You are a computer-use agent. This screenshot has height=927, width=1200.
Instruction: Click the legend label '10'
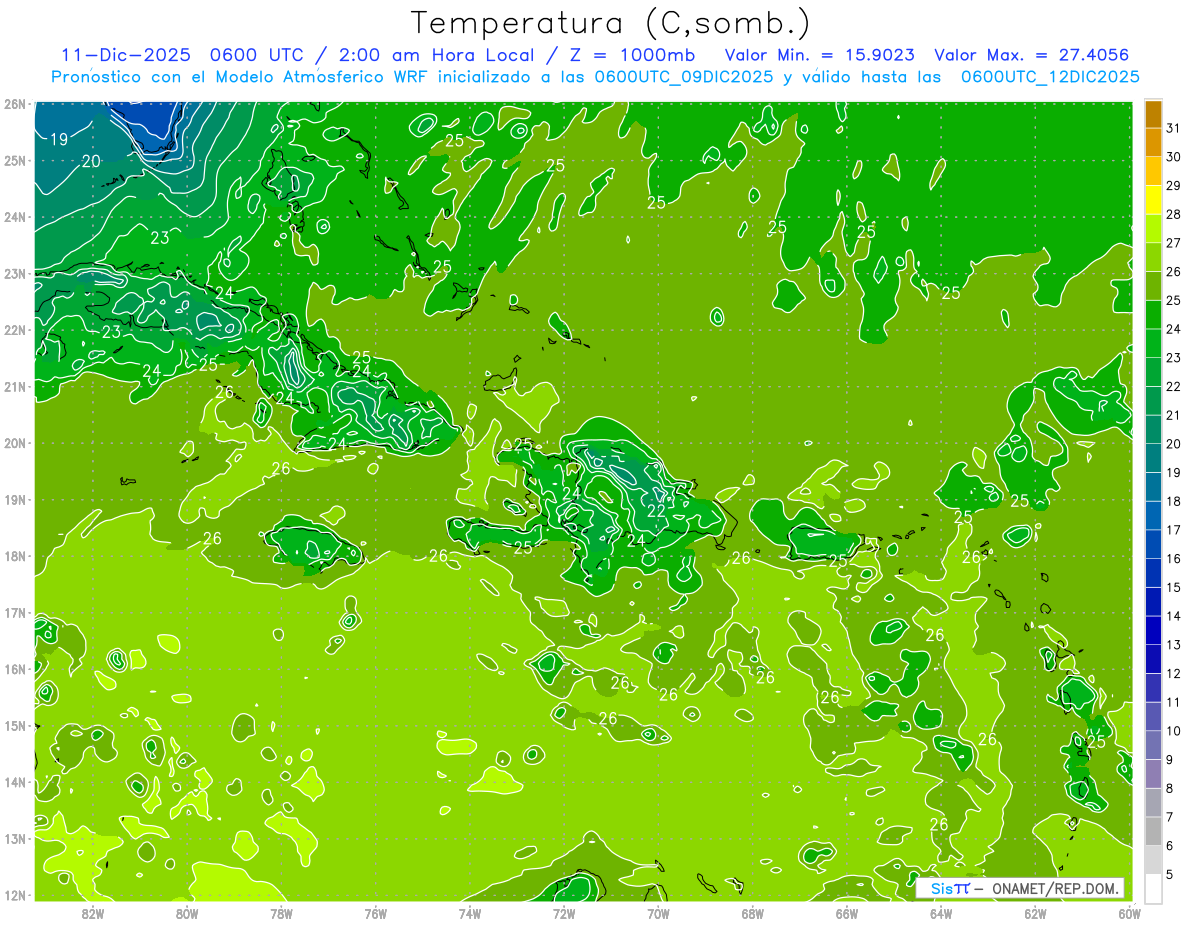click(1173, 731)
